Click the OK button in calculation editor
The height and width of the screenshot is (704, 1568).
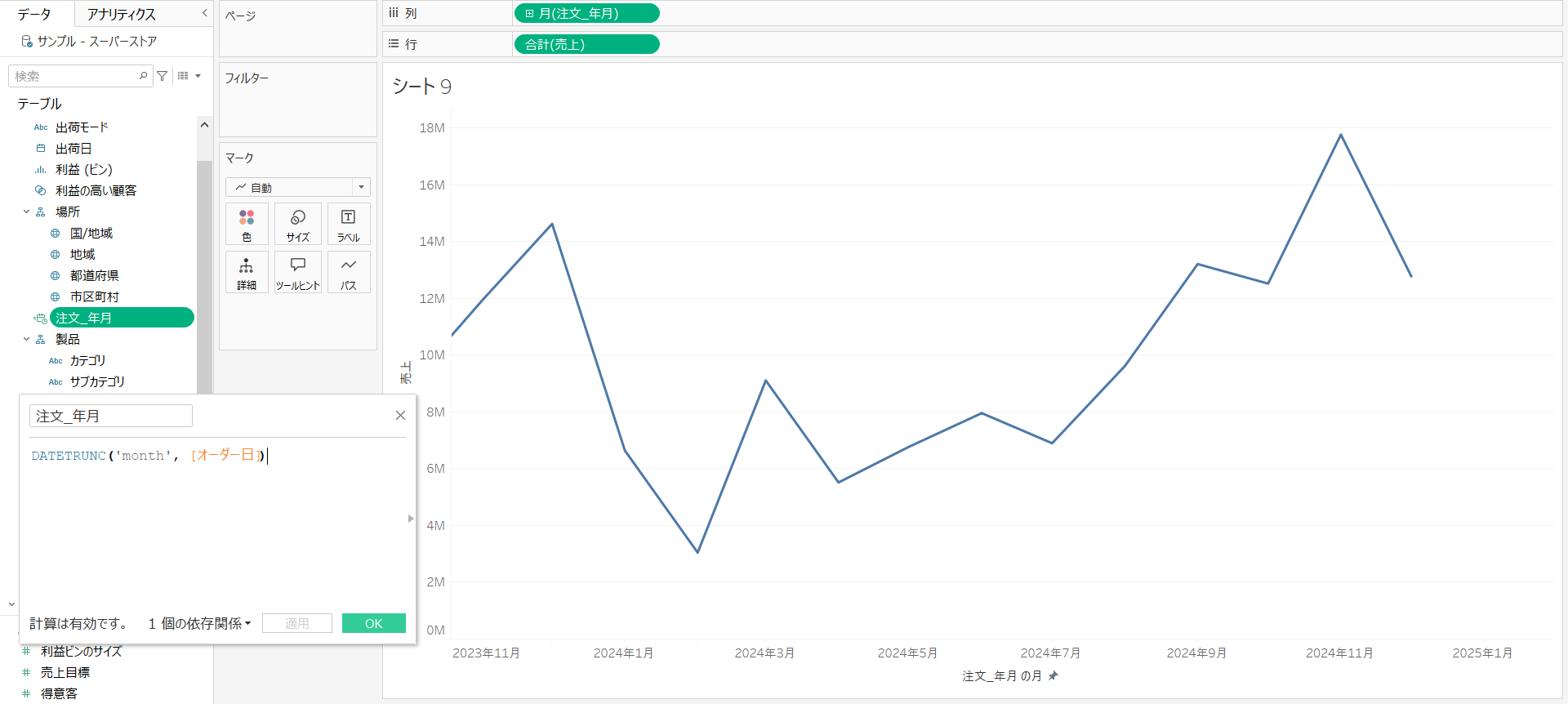(x=374, y=623)
